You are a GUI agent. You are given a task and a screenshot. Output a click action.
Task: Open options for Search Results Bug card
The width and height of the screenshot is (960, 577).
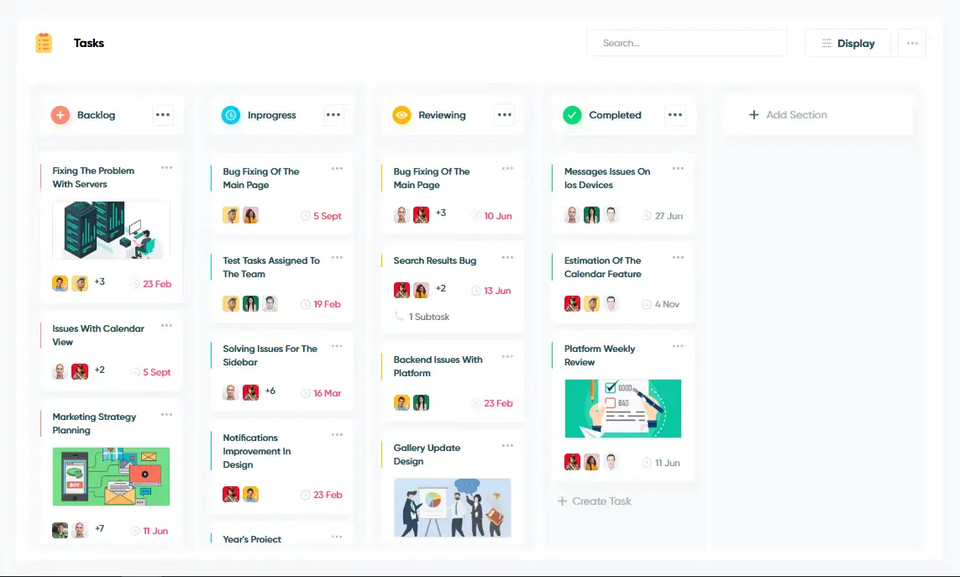click(508, 257)
